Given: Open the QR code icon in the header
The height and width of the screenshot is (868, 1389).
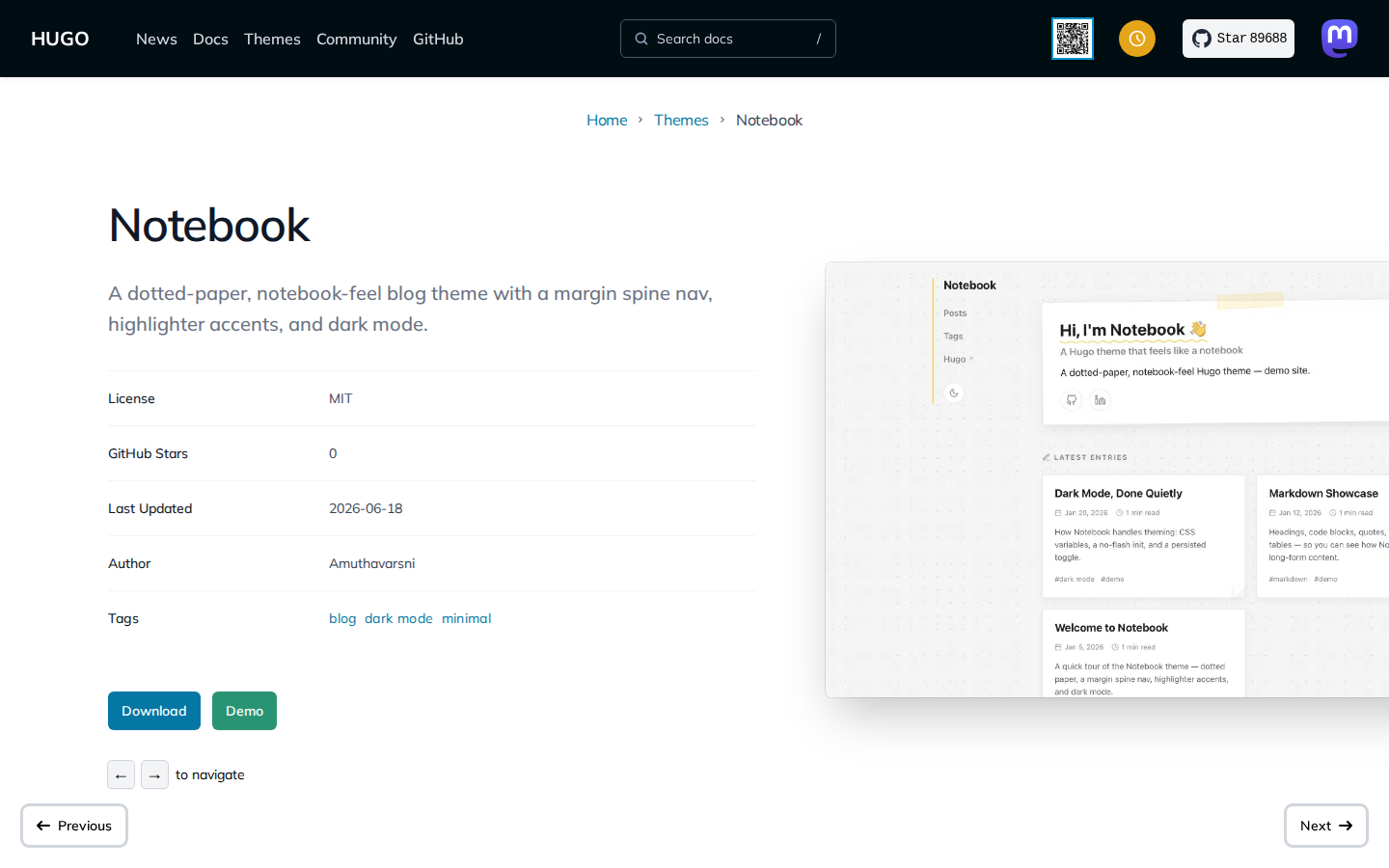Looking at the screenshot, I should coord(1073,39).
